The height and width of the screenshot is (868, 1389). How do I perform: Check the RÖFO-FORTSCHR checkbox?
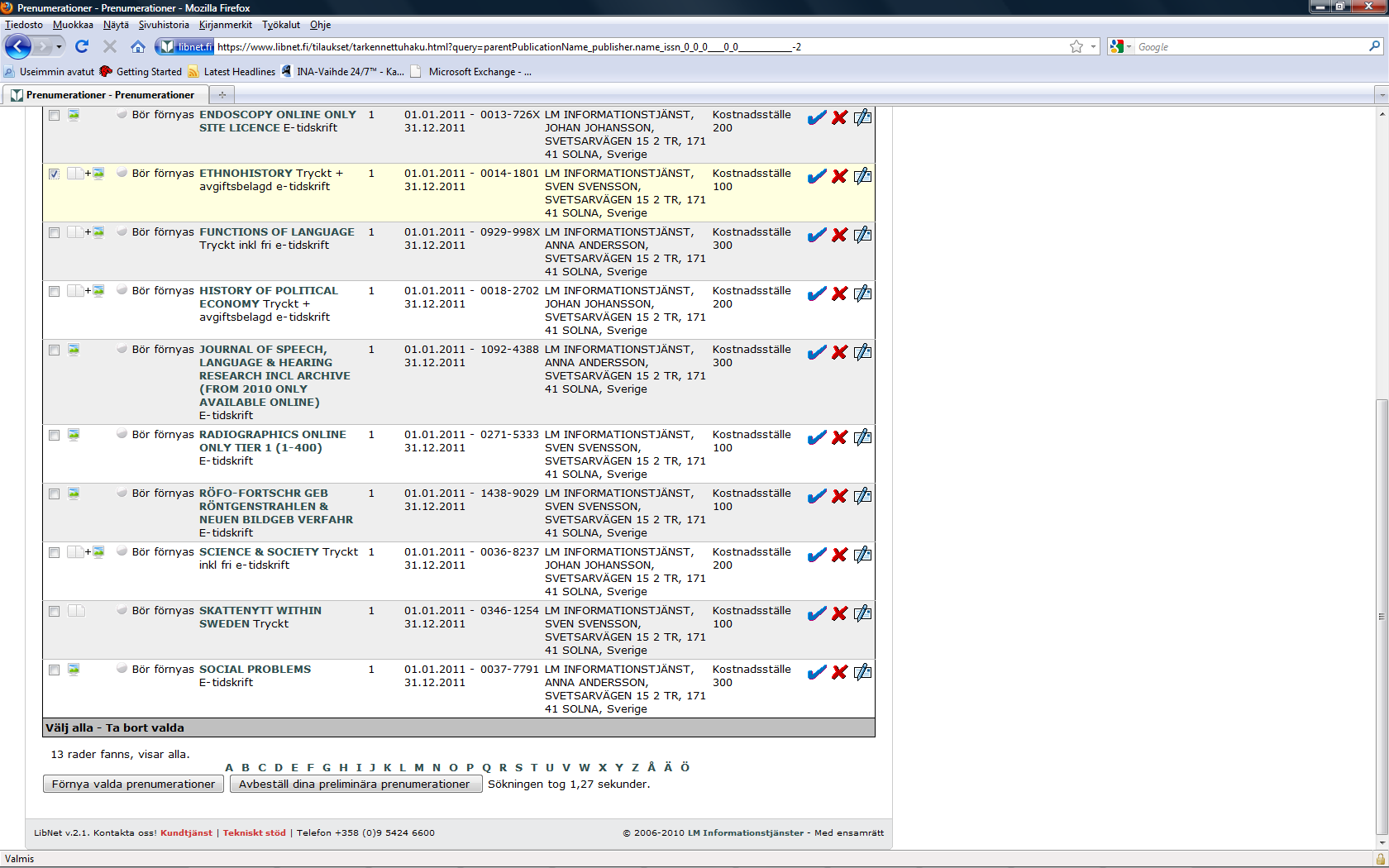(x=54, y=494)
